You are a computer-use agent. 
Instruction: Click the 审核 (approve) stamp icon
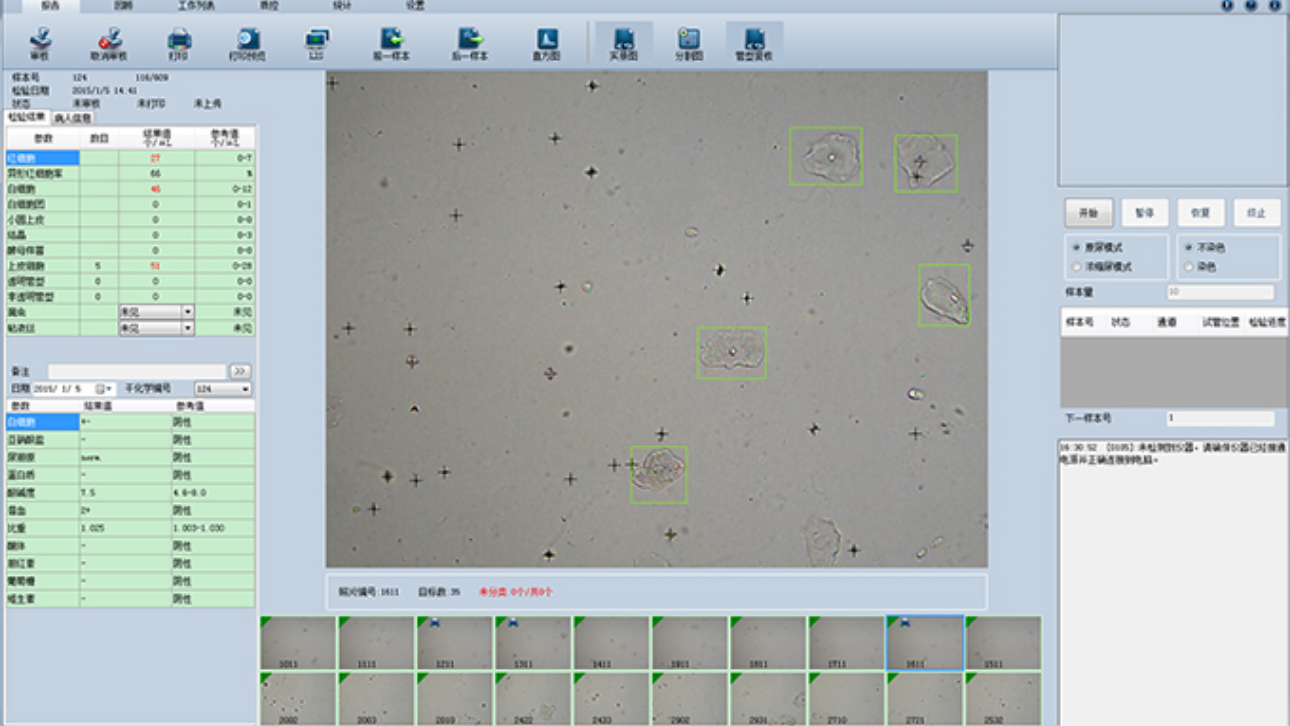click(40, 42)
